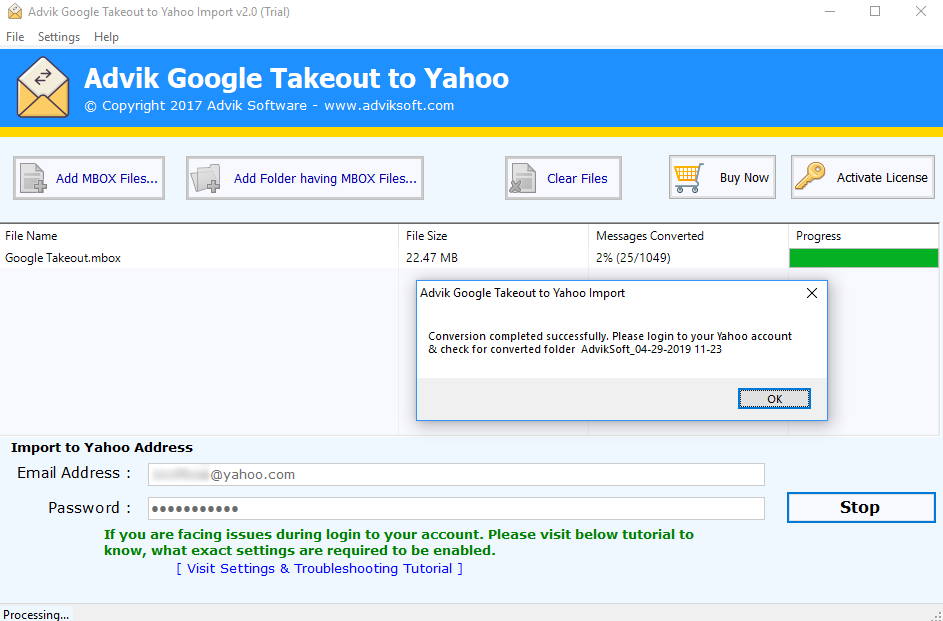The image size is (943, 621).
Task: Open the Help menu
Action: point(106,37)
